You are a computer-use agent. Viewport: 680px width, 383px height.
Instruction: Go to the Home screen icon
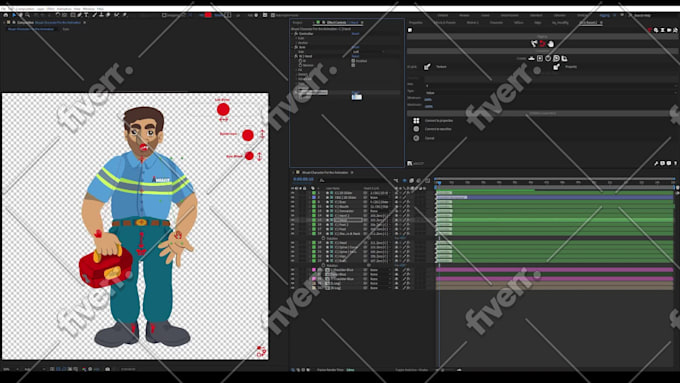tap(6, 15)
